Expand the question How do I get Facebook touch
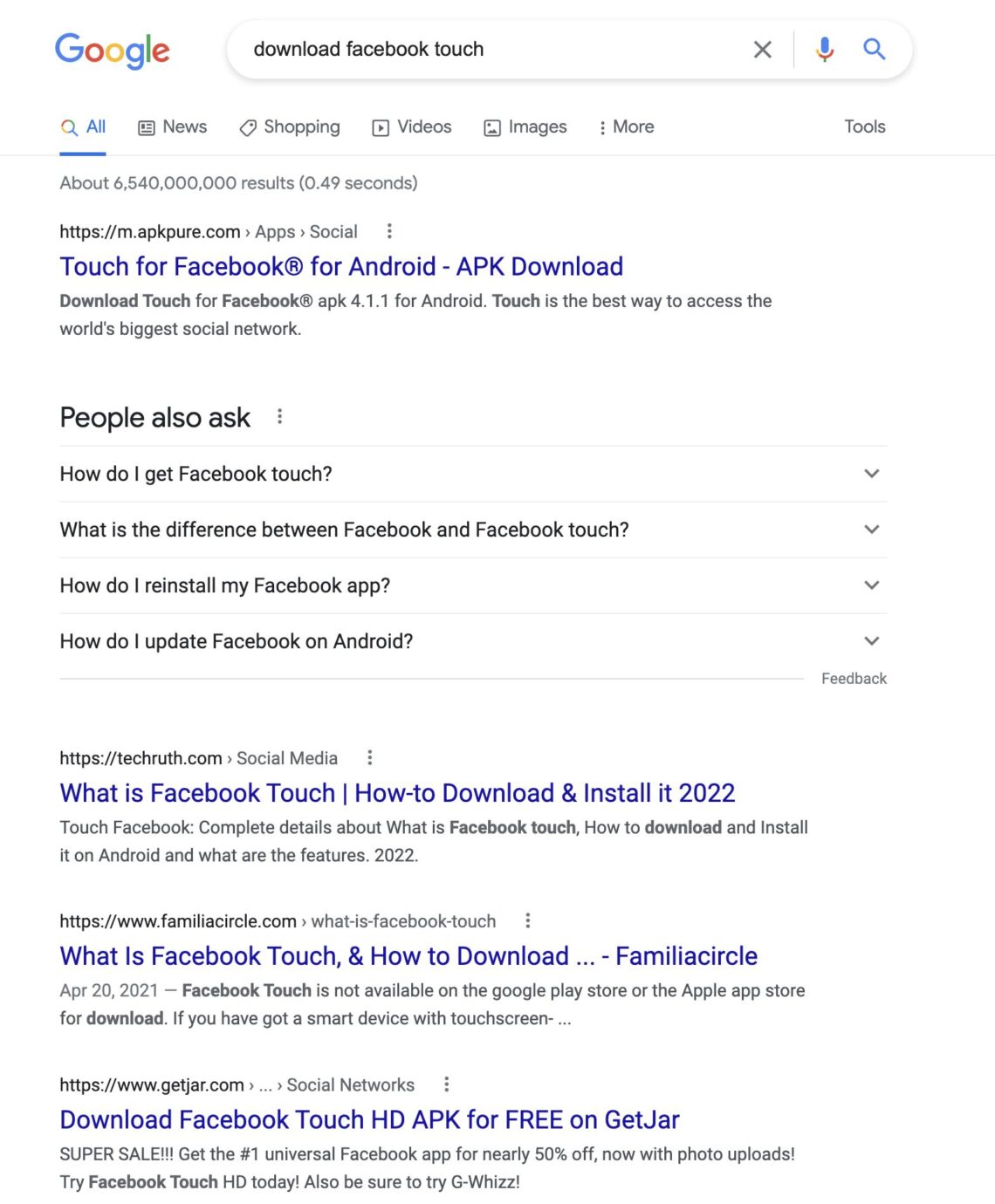The image size is (995, 1204). pyautogui.click(x=870, y=474)
